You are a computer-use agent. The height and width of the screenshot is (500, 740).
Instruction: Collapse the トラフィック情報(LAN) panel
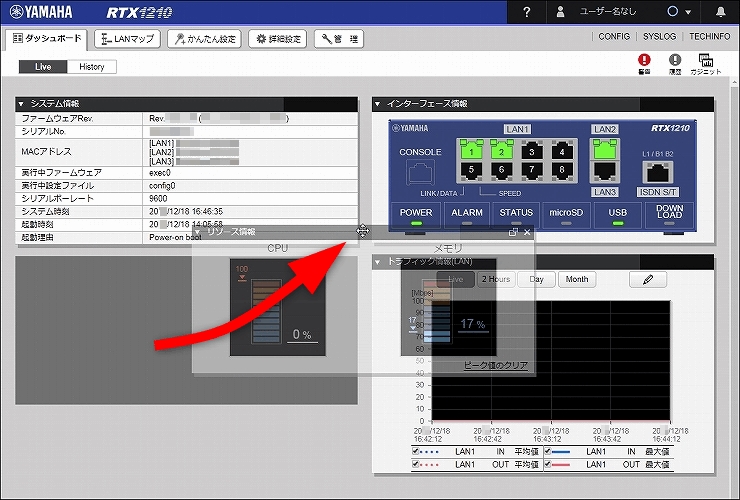(377, 261)
